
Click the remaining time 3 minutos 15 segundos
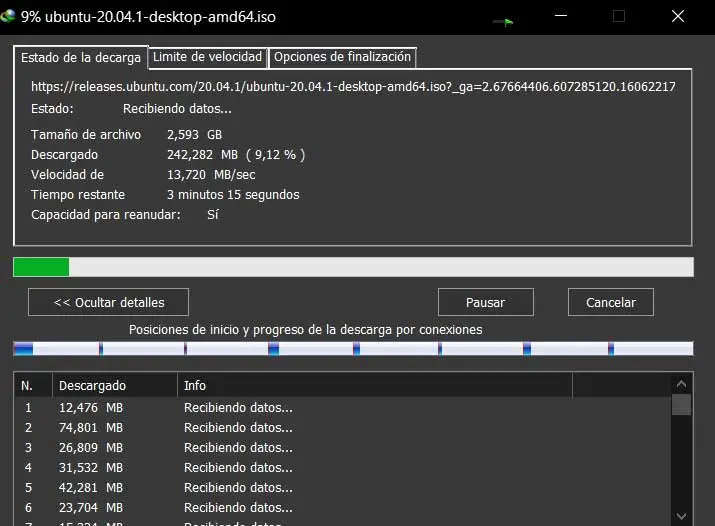coord(233,195)
